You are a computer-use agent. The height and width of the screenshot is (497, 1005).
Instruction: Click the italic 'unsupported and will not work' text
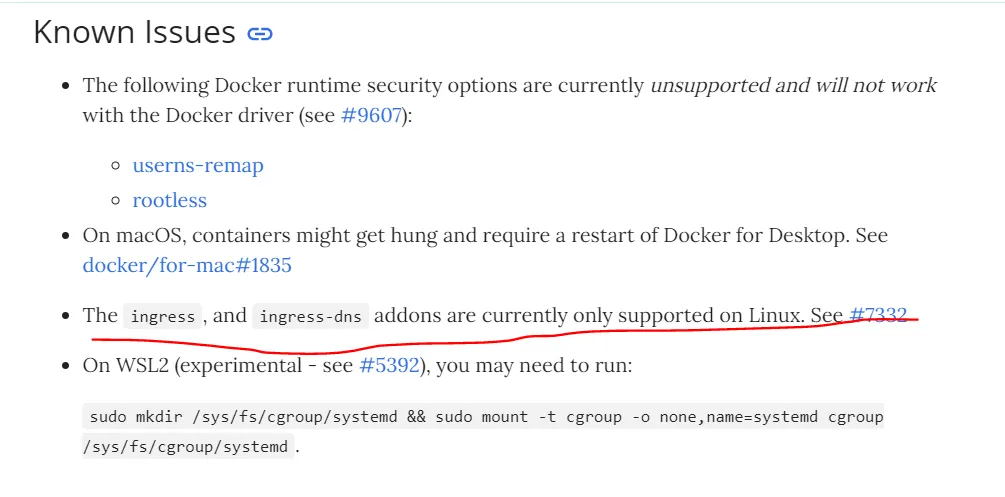793,85
